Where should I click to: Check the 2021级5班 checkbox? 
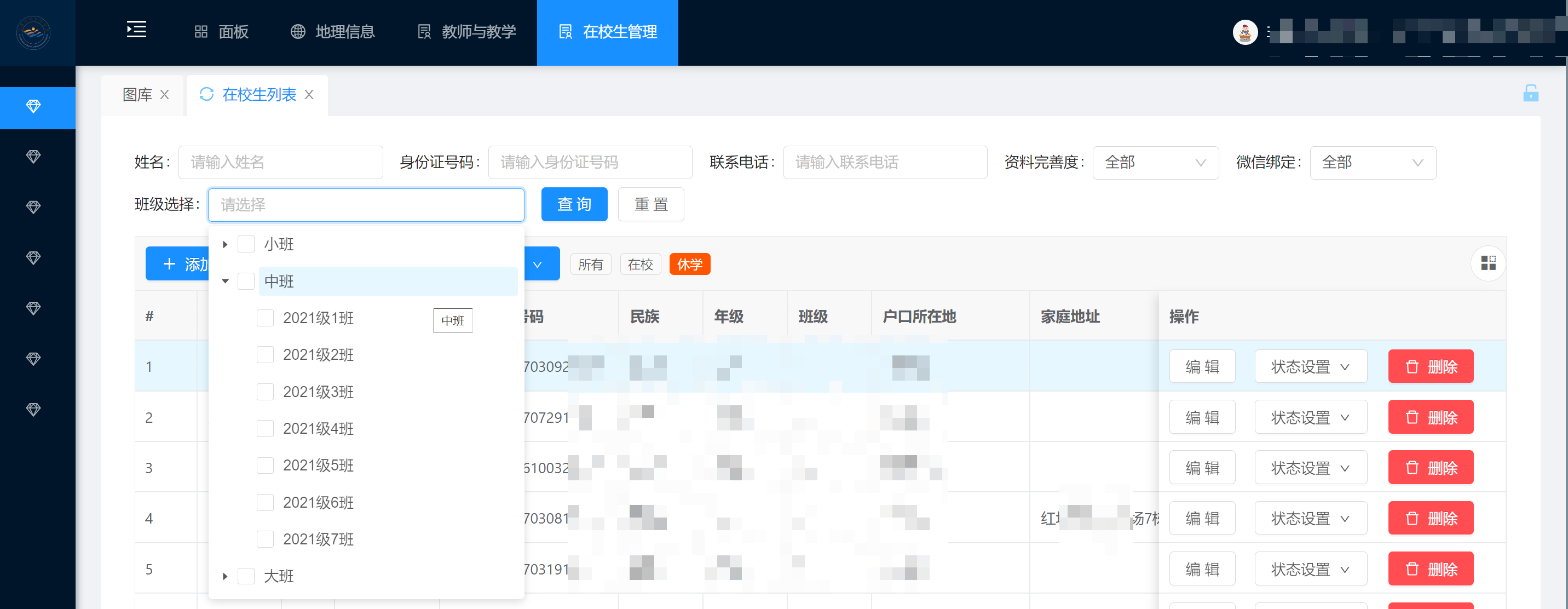coord(265,466)
